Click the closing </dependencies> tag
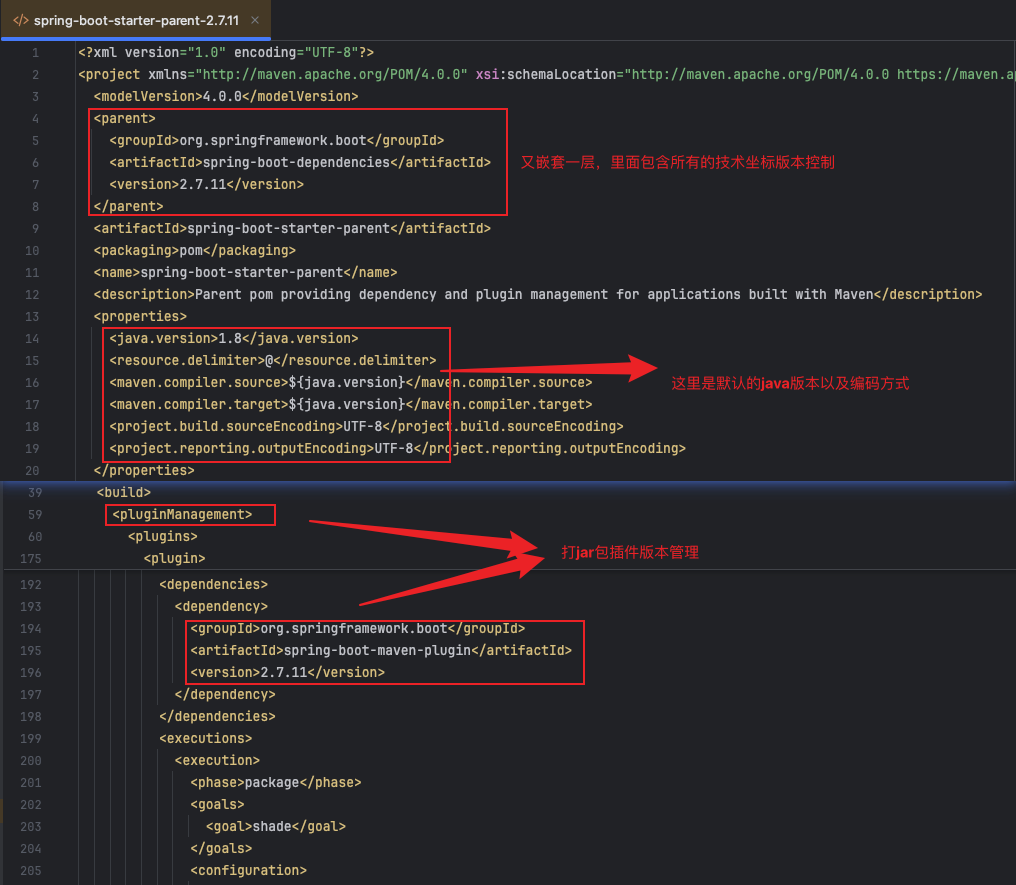This screenshot has height=885, width=1016. (217, 717)
